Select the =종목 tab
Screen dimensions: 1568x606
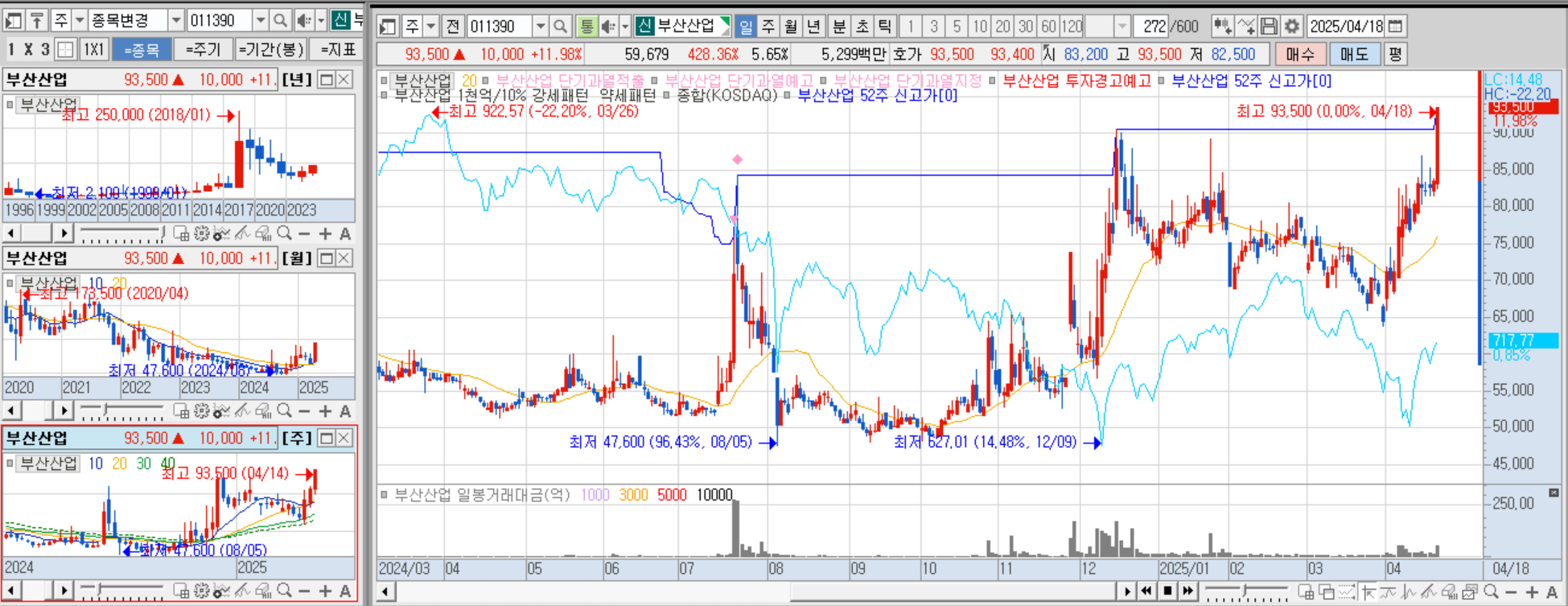pos(142,50)
